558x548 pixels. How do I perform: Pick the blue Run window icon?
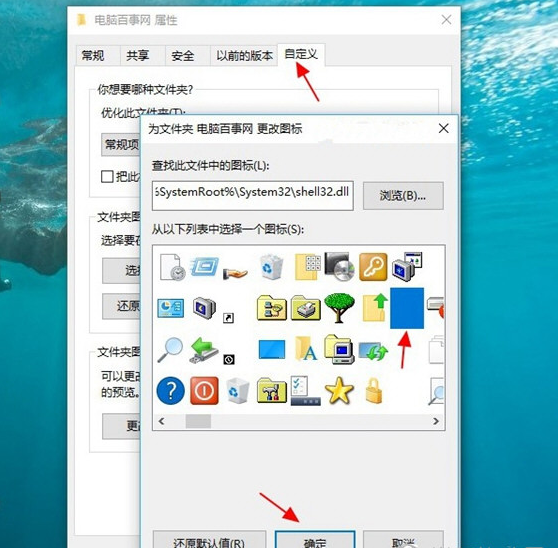(x=204, y=267)
